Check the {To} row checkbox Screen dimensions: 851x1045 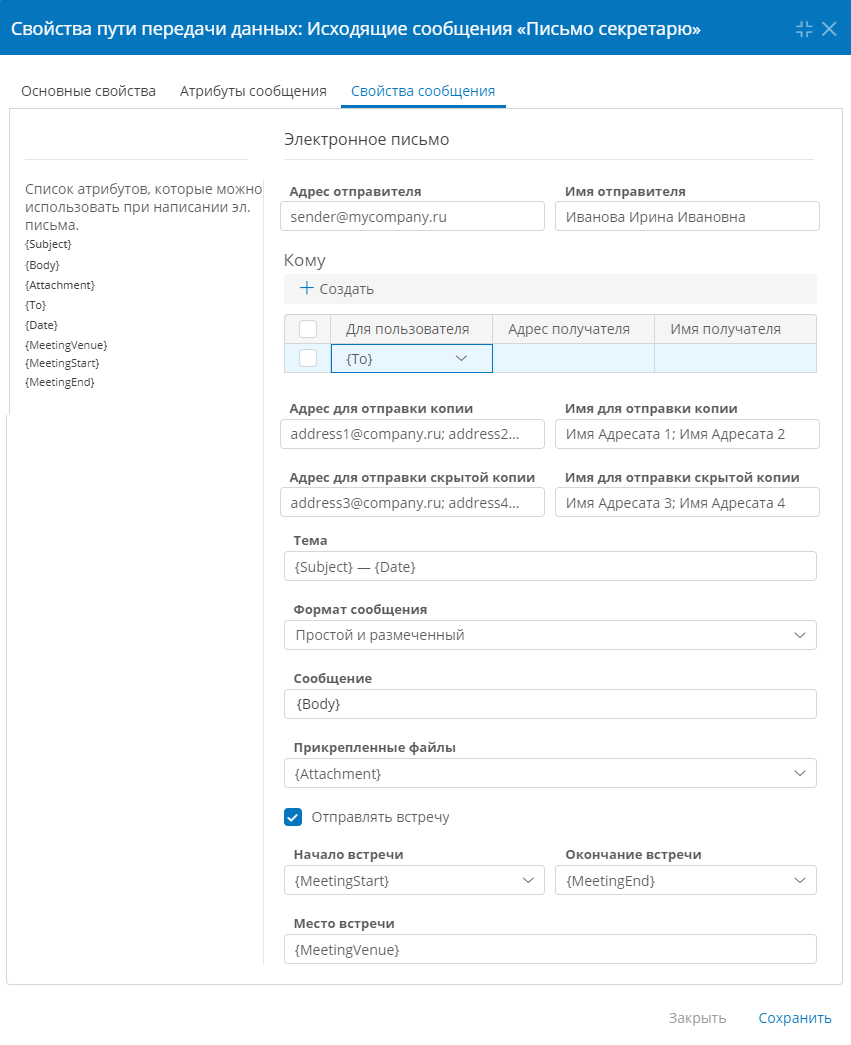point(308,358)
